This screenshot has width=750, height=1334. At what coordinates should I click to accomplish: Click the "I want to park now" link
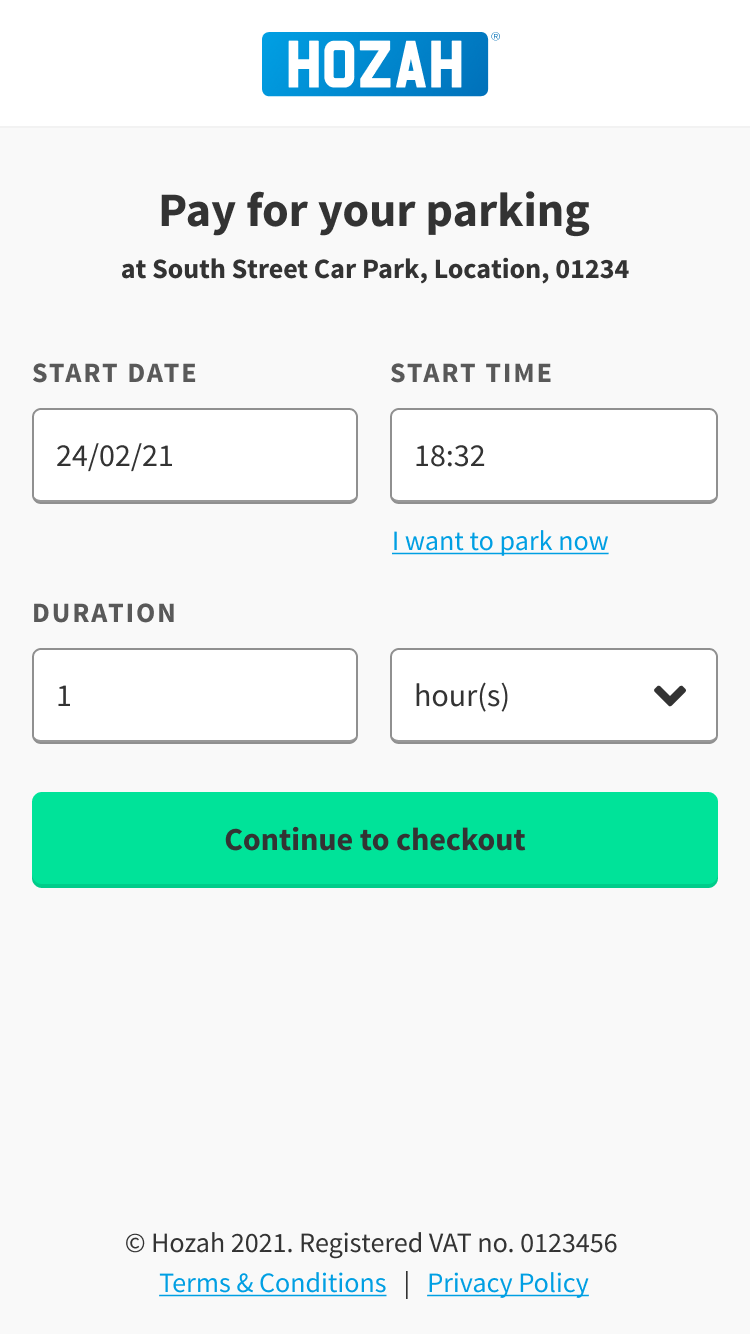[500, 541]
